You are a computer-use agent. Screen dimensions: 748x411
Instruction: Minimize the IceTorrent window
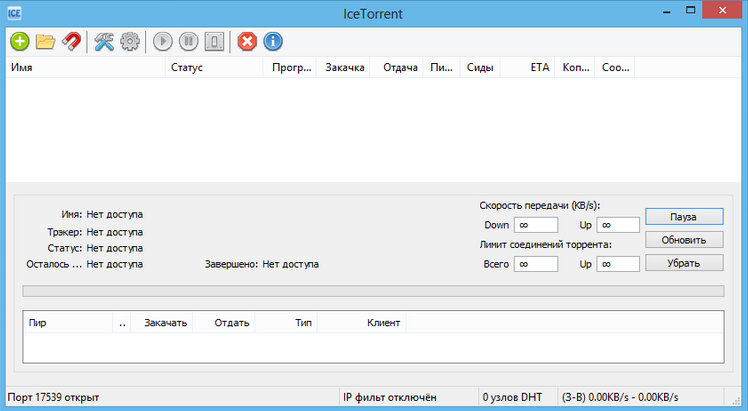[667, 11]
